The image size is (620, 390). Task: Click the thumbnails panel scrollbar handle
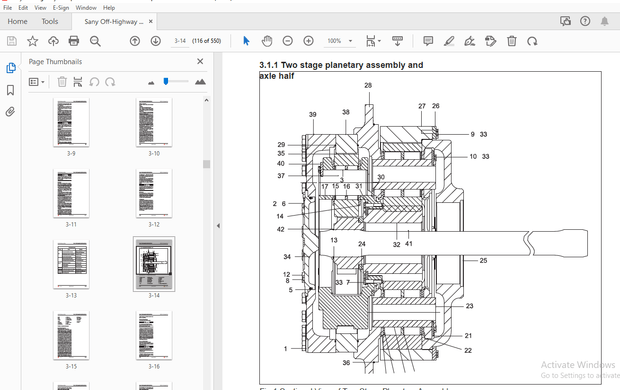(x=206, y=164)
